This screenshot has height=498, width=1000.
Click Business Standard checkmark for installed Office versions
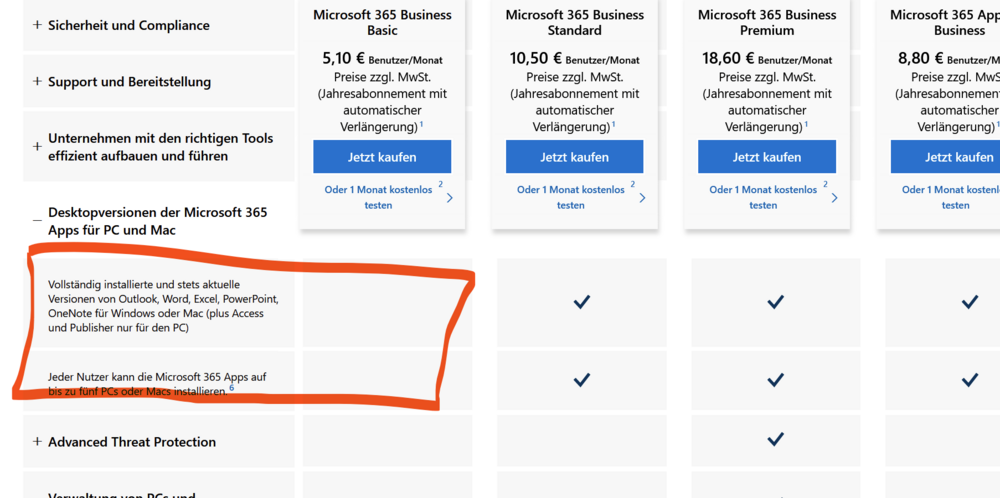tap(581, 302)
